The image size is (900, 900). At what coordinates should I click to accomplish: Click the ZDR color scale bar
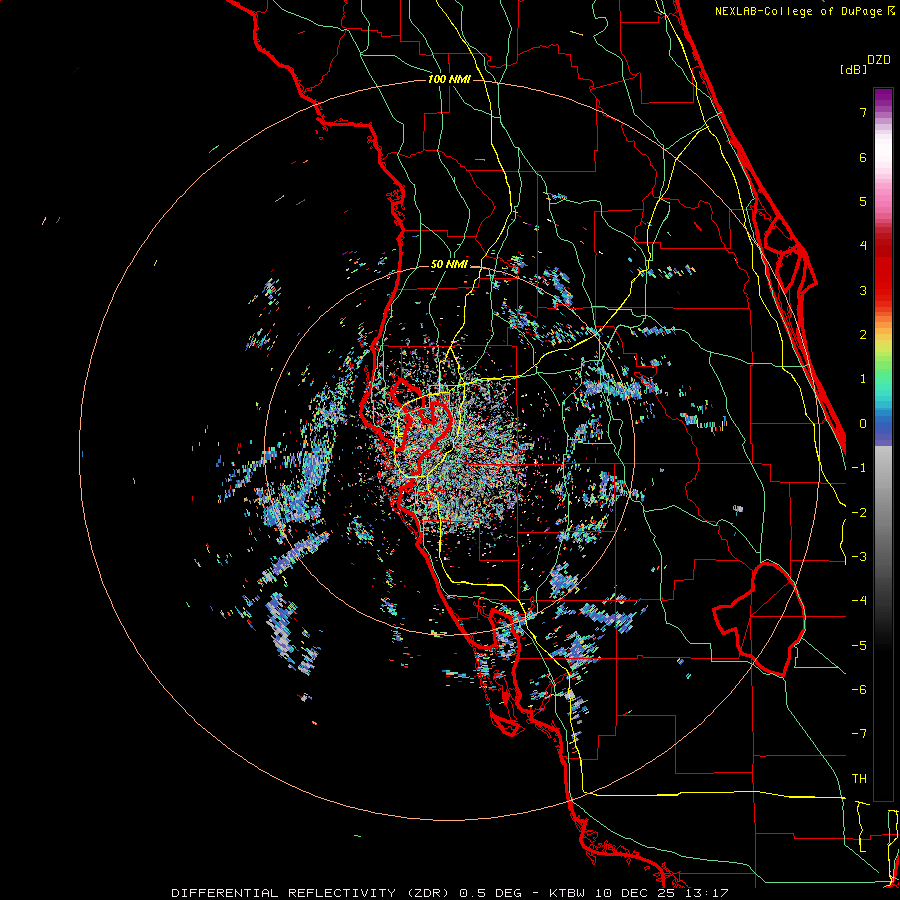tap(883, 444)
